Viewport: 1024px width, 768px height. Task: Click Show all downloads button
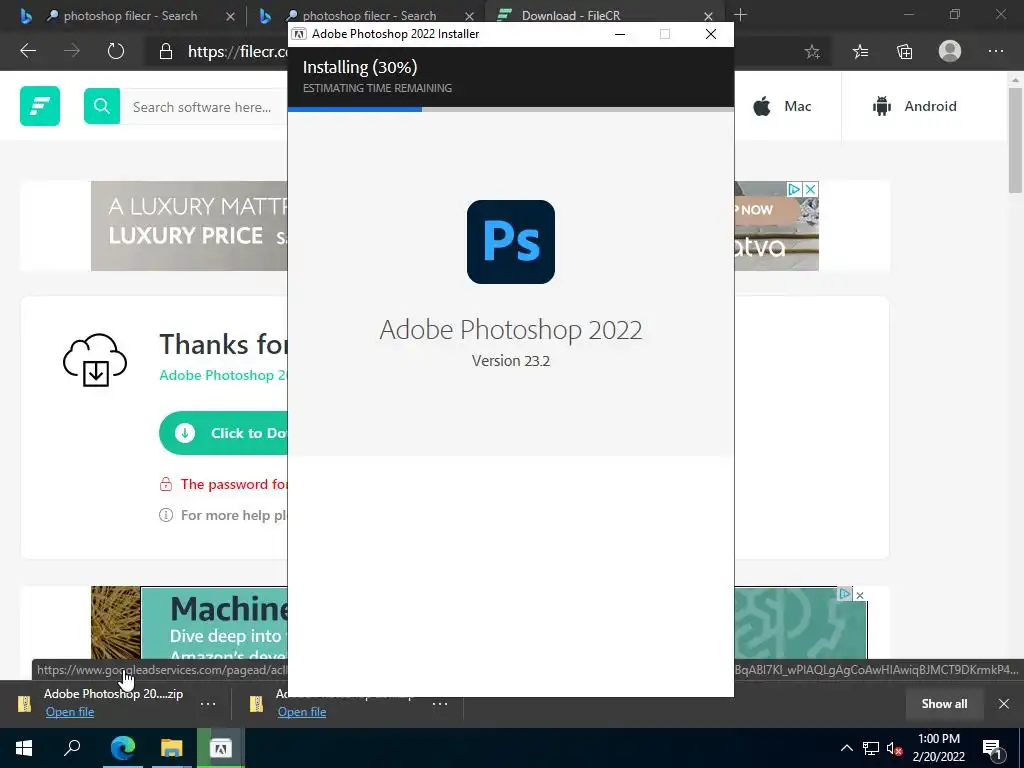tap(944, 704)
